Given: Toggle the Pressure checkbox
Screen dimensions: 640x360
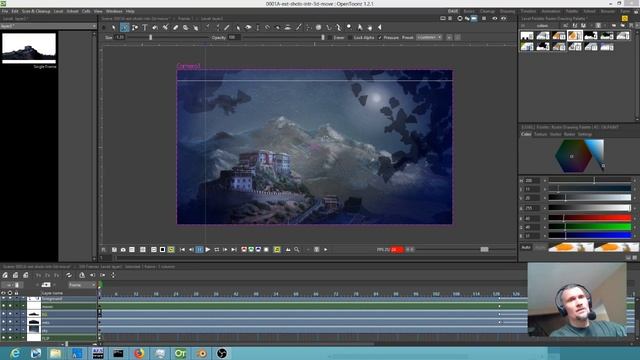Looking at the screenshot, I should point(380,37).
